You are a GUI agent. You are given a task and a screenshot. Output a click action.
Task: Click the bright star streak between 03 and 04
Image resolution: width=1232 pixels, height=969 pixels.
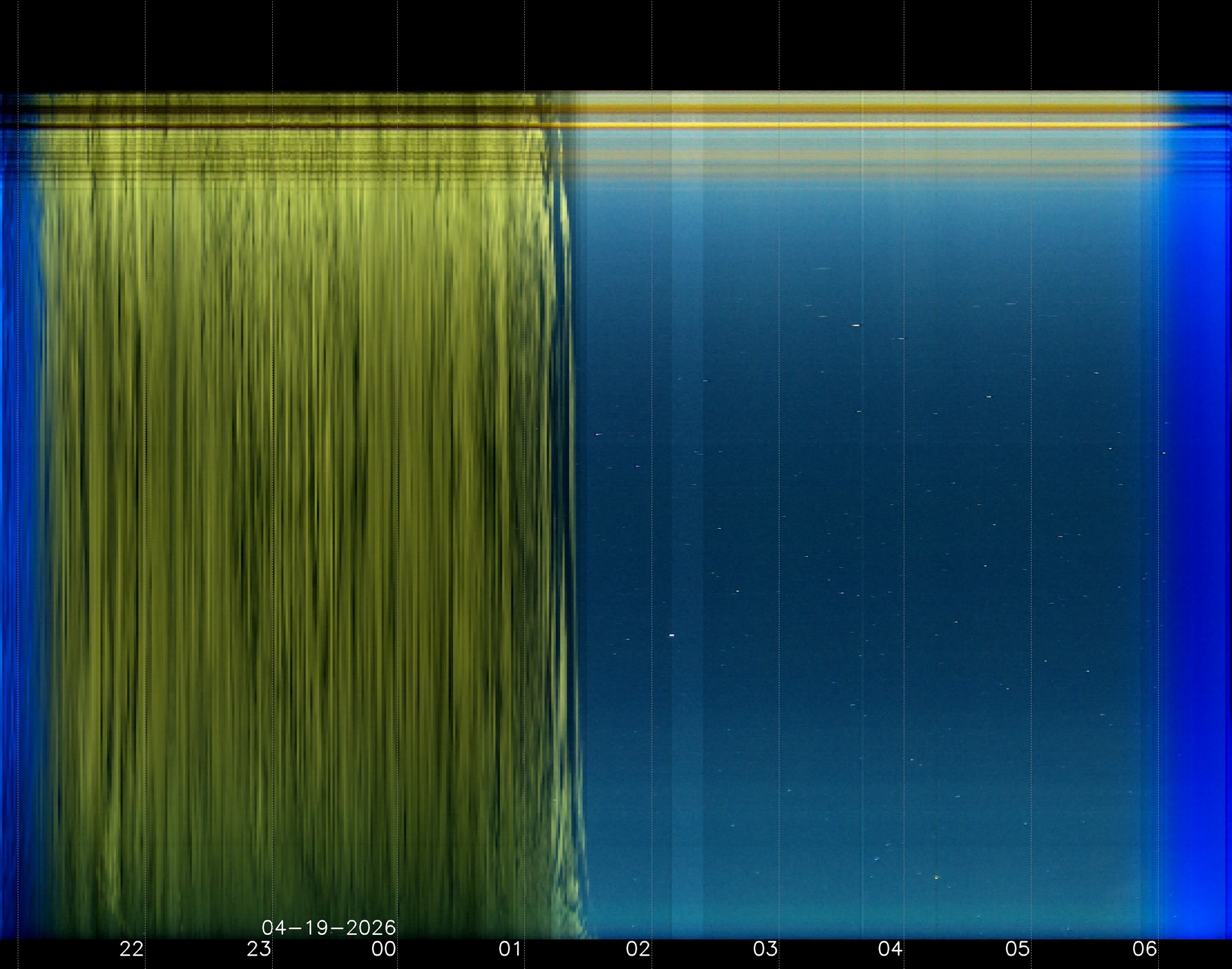pyautogui.click(x=855, y=325)
